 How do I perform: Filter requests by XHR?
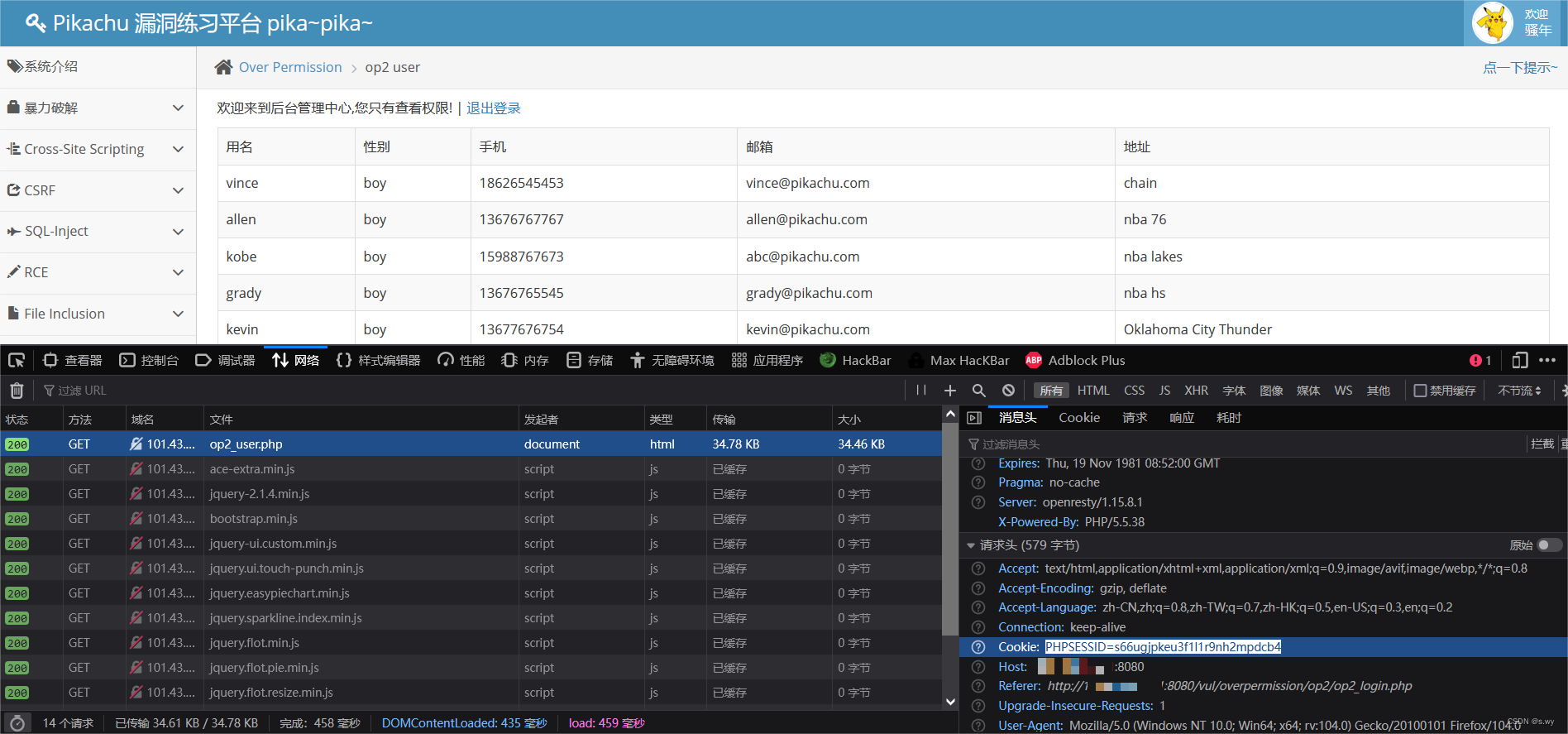[1196, 391]
